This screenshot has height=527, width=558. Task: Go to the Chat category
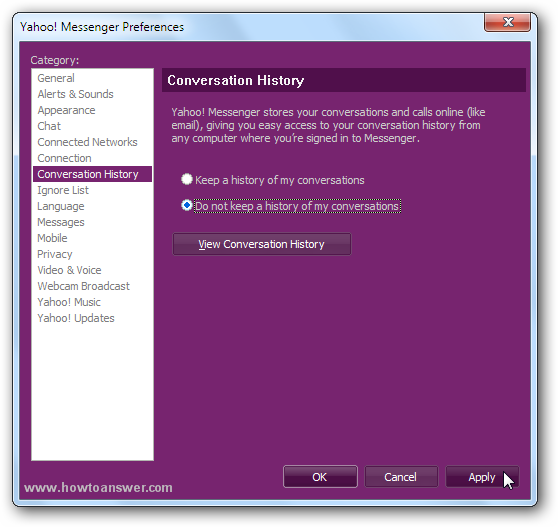(x=49, y=126)
